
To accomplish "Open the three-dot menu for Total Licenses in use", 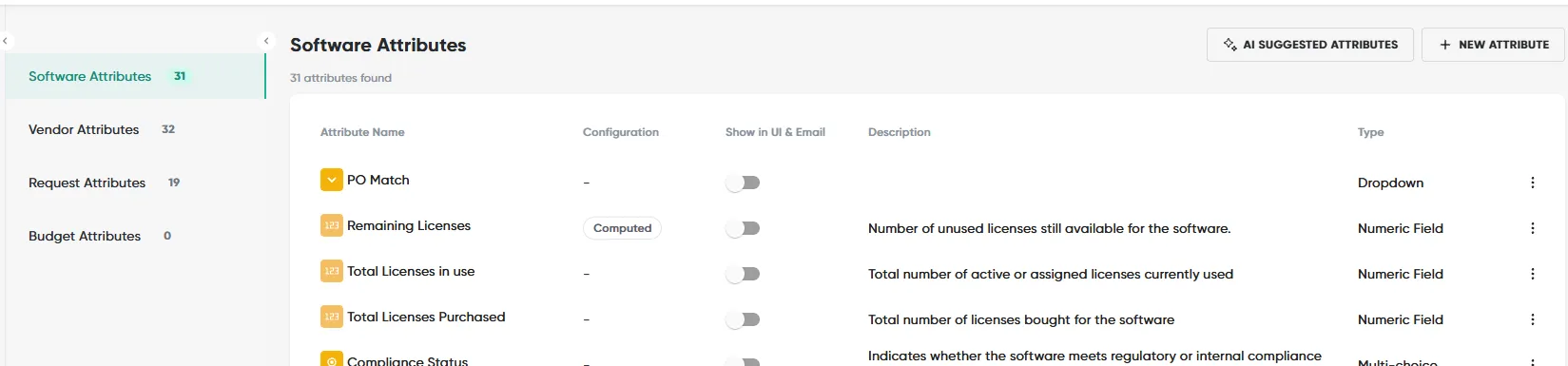I will pos(1532,274).
